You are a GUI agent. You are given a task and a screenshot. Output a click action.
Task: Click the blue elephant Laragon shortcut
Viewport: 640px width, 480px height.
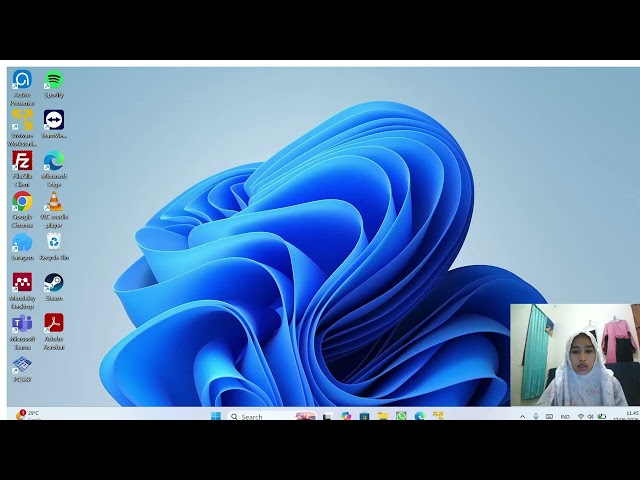click(22, 247)
